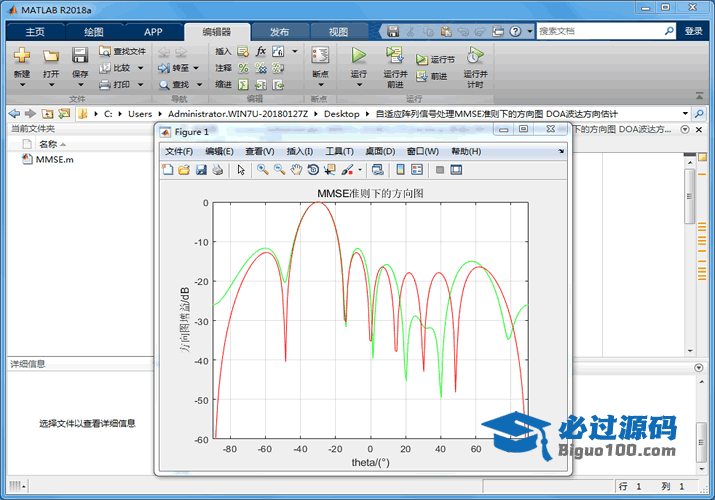715x500 pixels.
Task: Click Hide Plot Tools icon in Figure
Action: tap(440, 170)
